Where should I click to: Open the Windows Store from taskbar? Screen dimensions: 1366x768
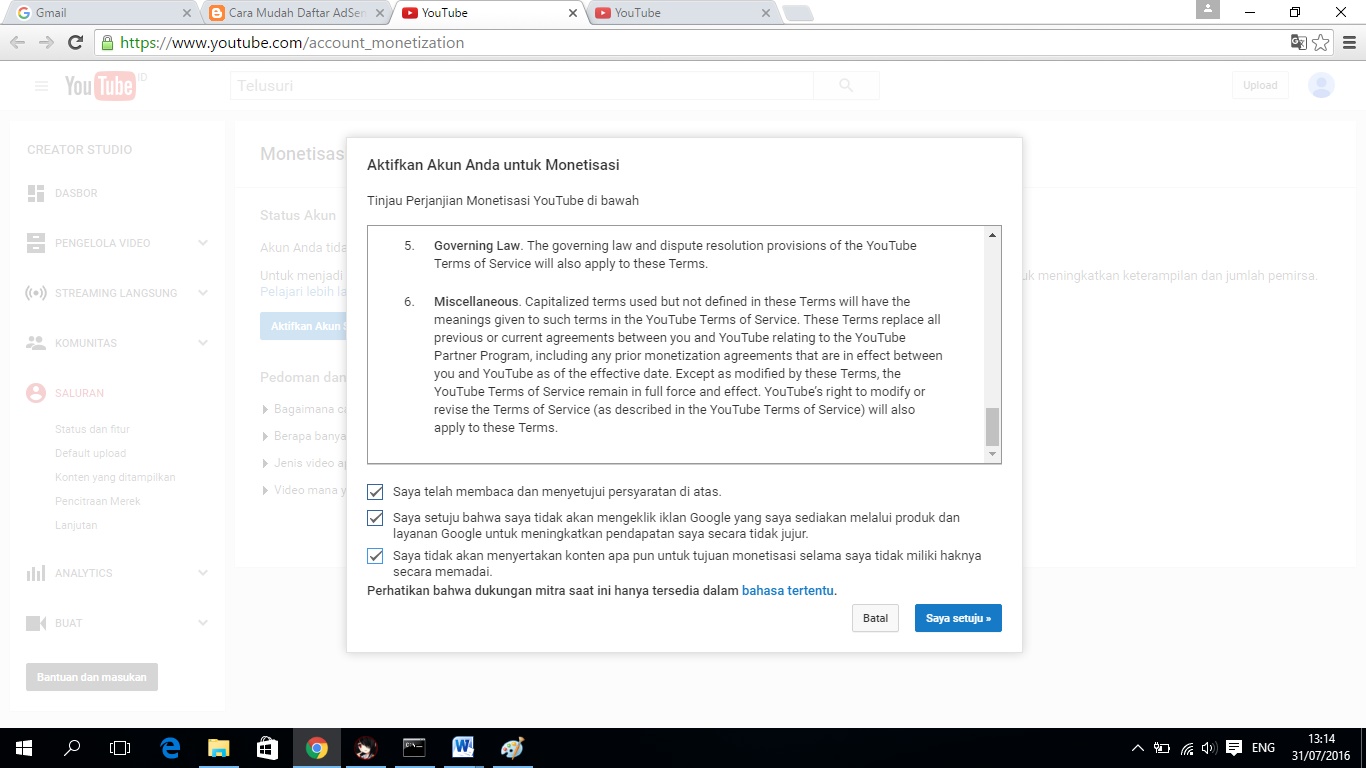coord(266,748)
